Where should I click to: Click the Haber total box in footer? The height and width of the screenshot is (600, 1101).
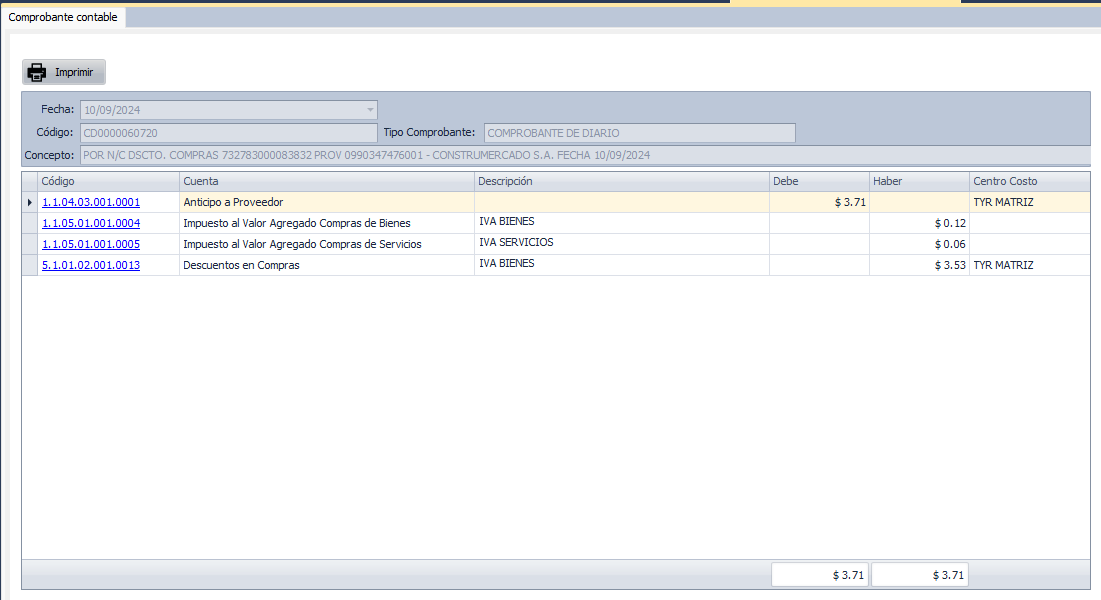[919, 575]
